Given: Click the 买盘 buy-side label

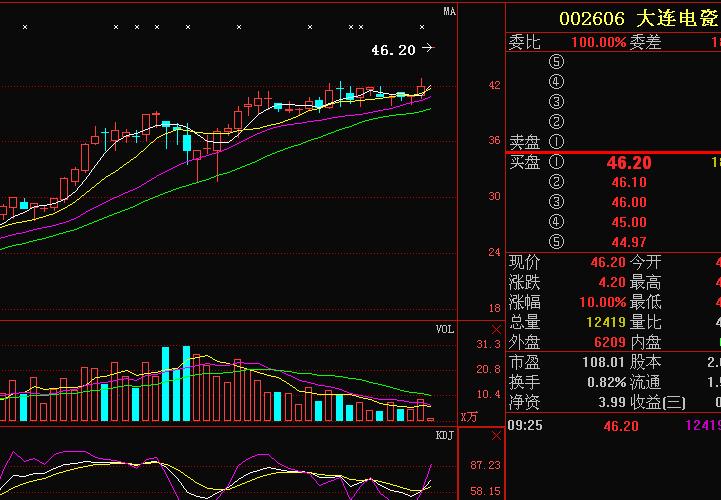Looking at the screenshot, I should pyautogui.click(x=524, y=162).
